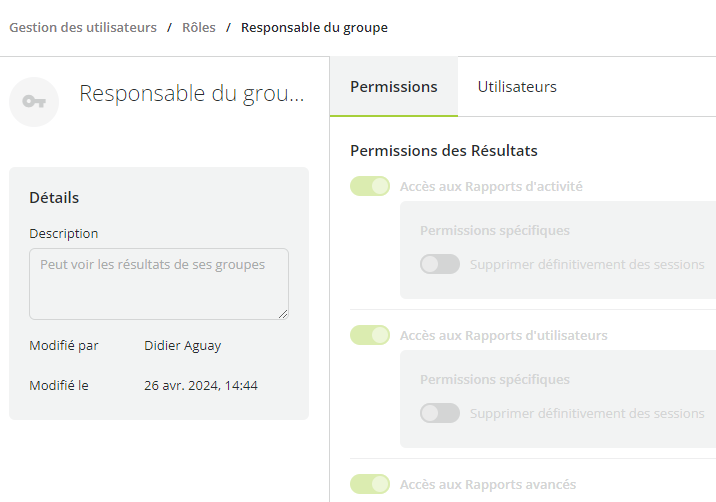Click the Accès aux Rapports d'utilisateurs label

504,335
